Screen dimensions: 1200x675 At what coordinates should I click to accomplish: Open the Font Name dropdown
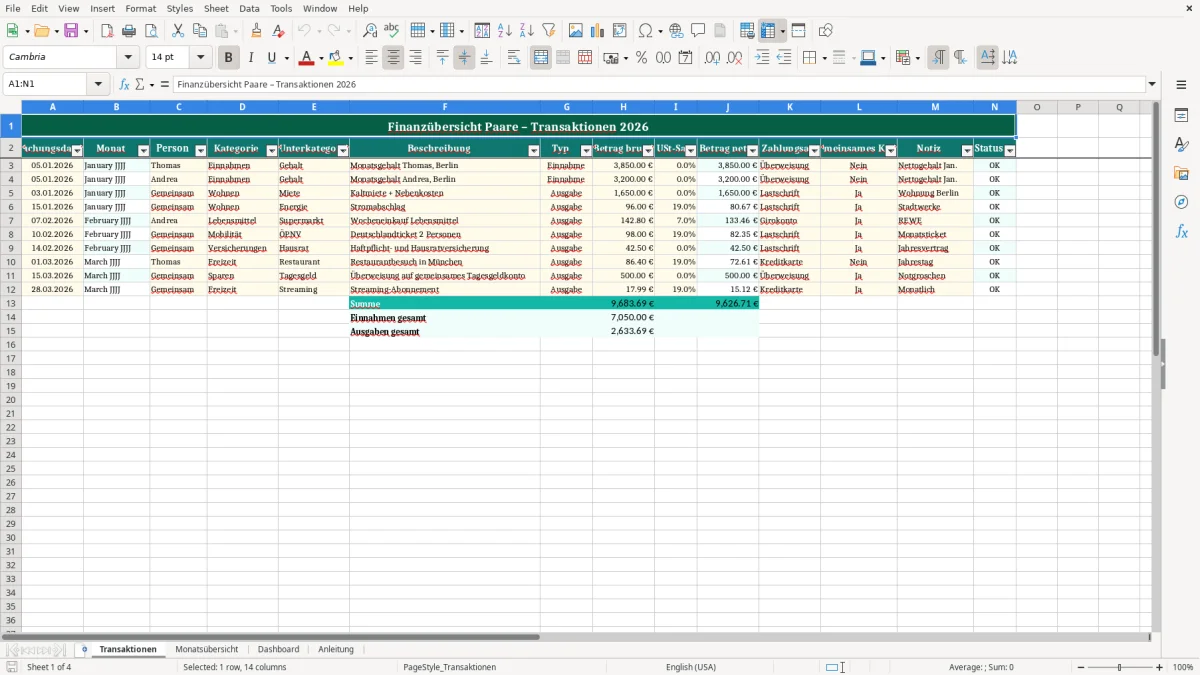pyautogui.click(x=128, y=58)
